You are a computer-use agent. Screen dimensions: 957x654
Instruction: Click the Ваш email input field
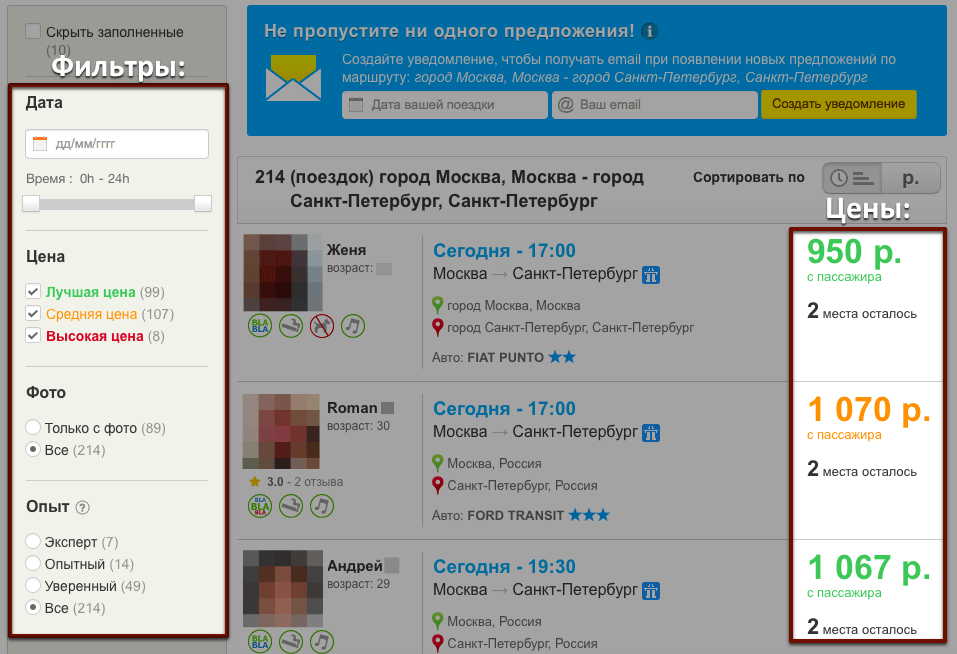click(655, 104)
